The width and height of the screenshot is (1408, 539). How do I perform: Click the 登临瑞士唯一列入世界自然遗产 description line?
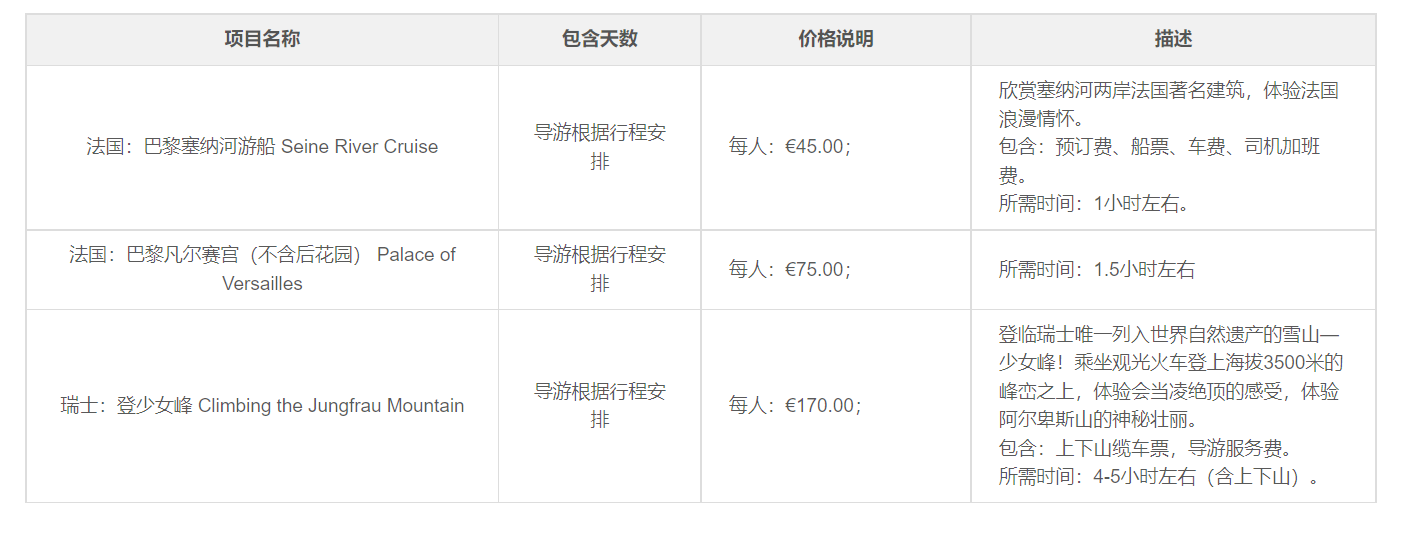1169,333
